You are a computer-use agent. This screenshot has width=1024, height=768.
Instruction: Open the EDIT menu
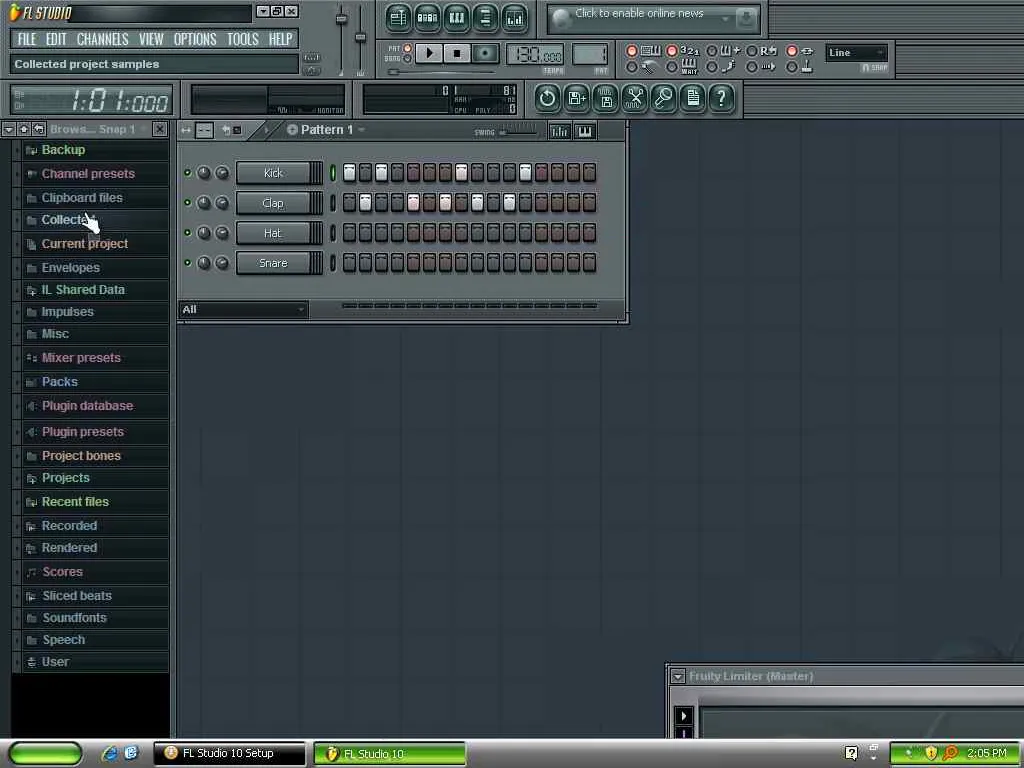pyautogui.click(x=56, y=39)
